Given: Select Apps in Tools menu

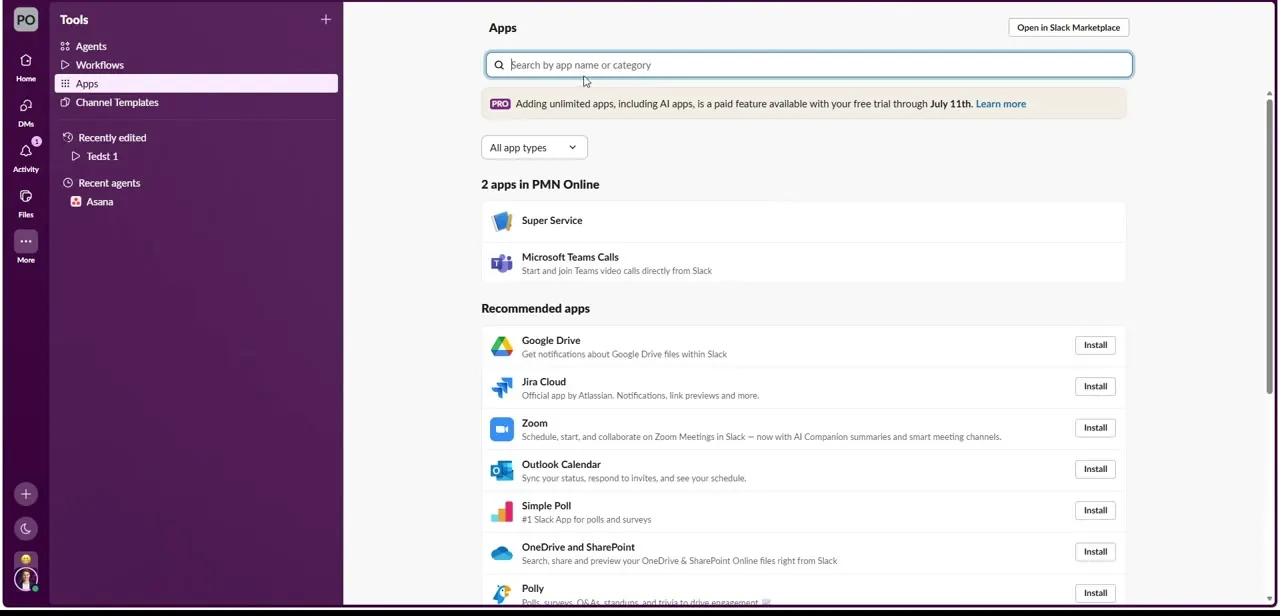Looking at the screenshot, I should pos(196,84).
